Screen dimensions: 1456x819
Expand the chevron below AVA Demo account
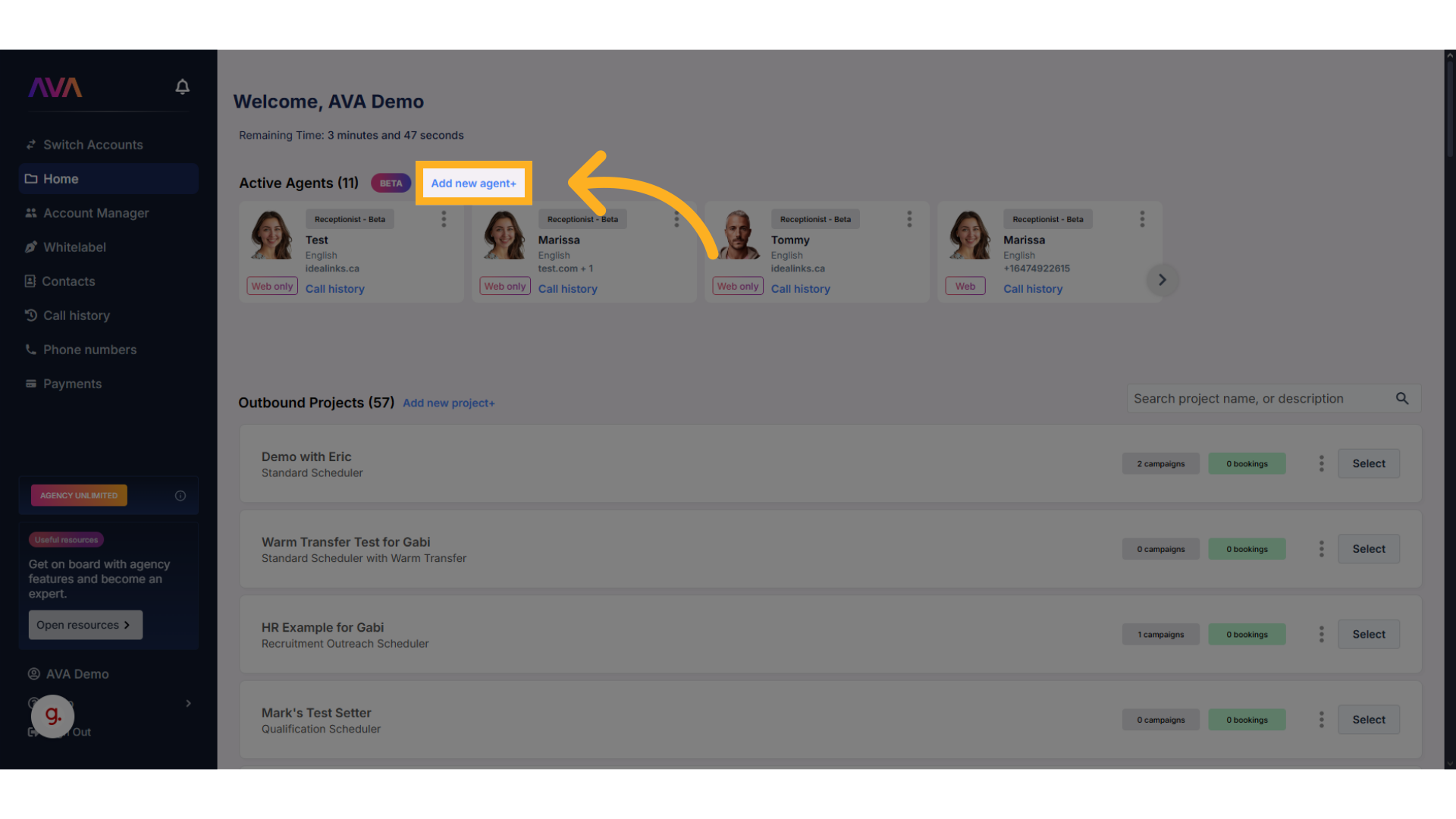click(x=188, y=704)
